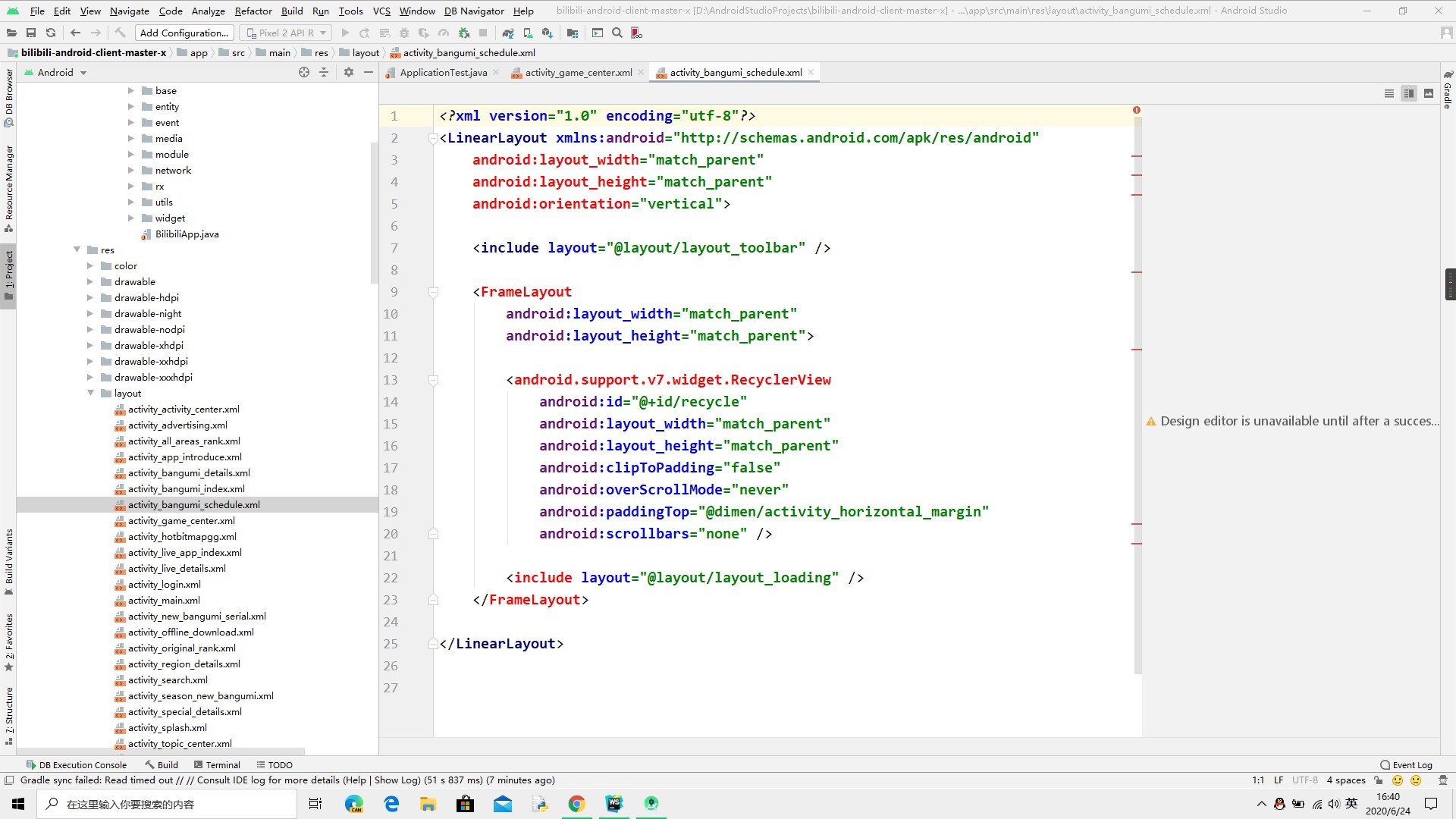
Task: Close the activity_bangumi_schedule.xml tab
Action: pyautogui.click(x=811, y=72)
